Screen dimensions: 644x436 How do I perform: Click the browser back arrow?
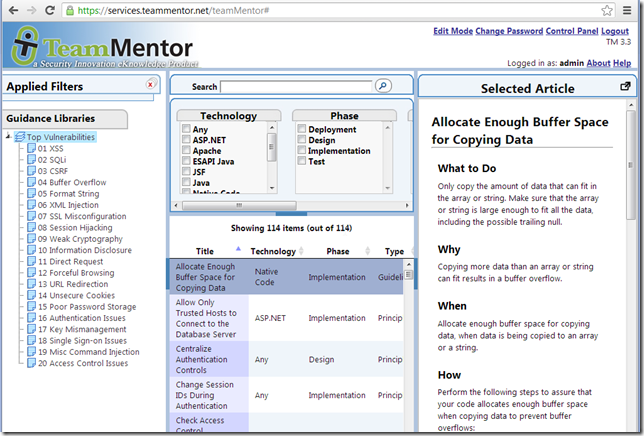click(x=13, y=10)
